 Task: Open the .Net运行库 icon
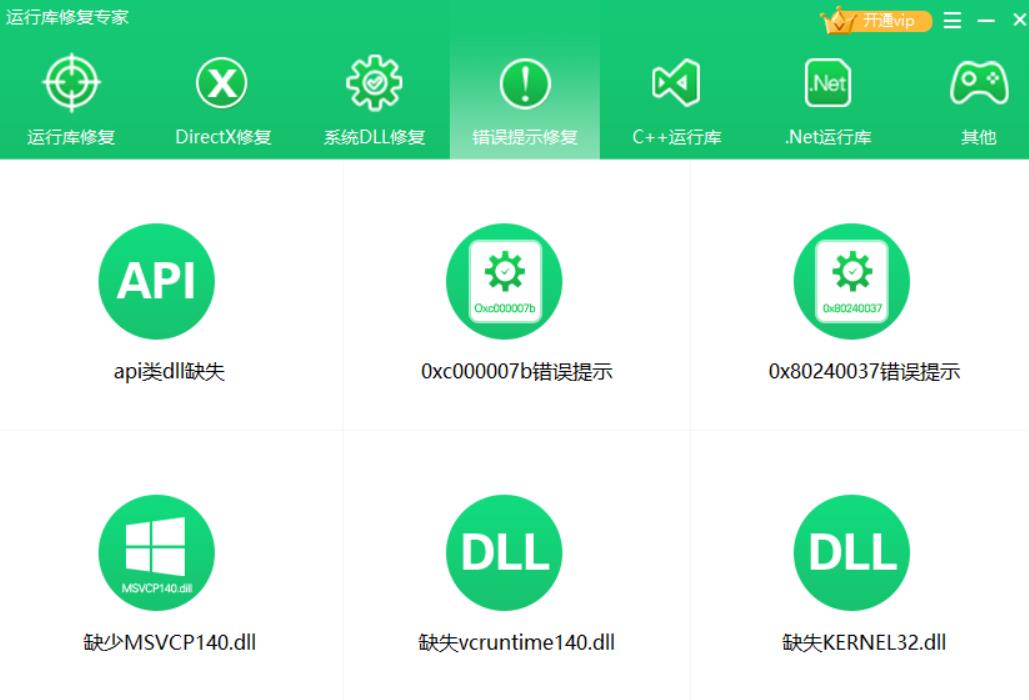click(828, 83)
